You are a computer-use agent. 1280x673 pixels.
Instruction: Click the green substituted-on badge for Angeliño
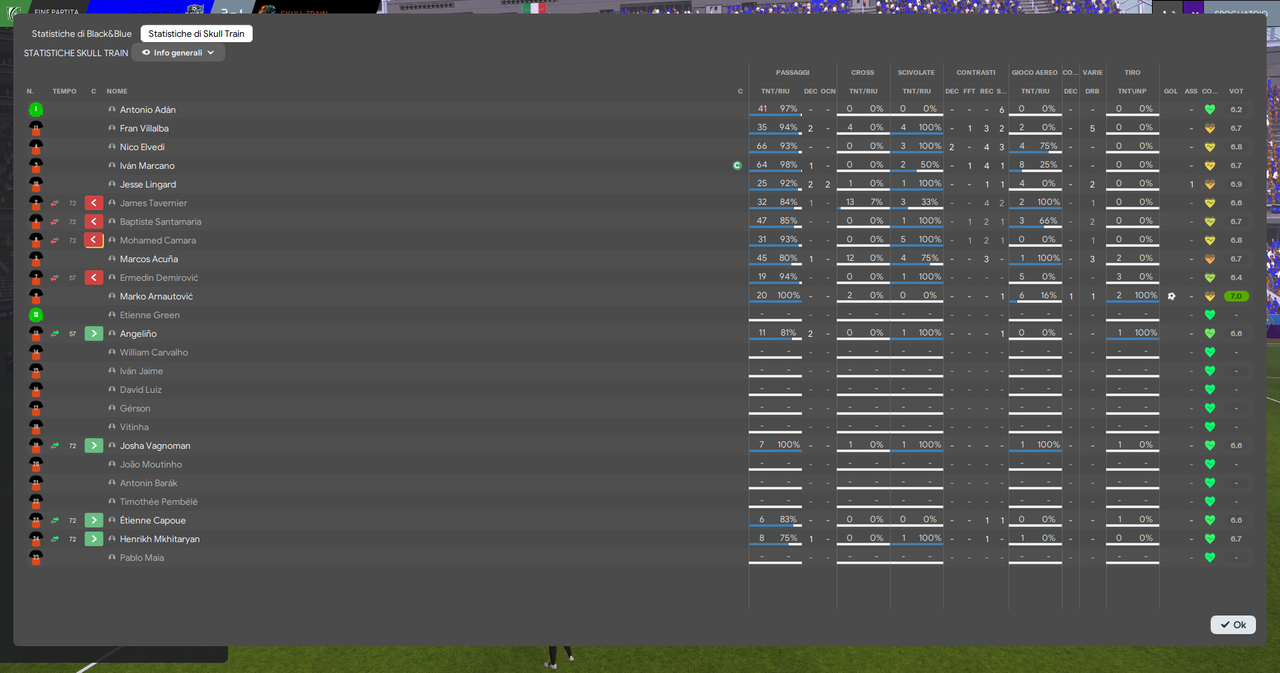(x=94, y=334)
